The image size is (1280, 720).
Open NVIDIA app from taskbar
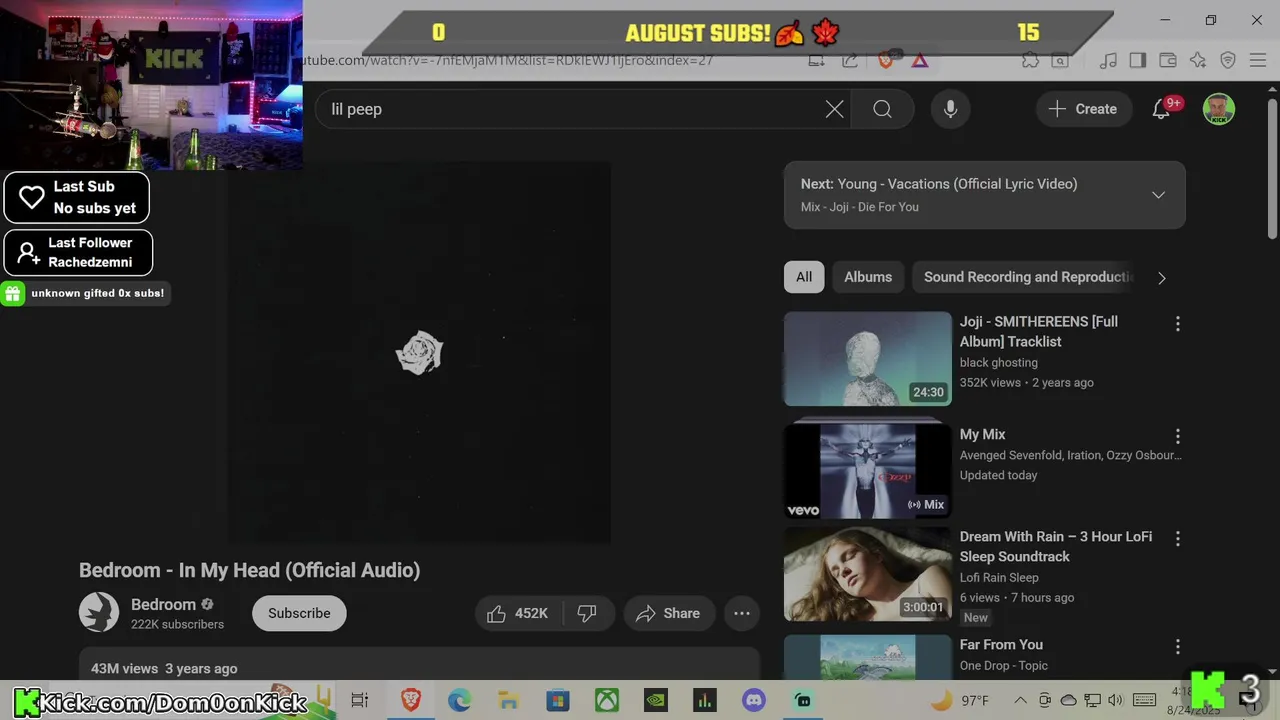click(x=656, y=701)
